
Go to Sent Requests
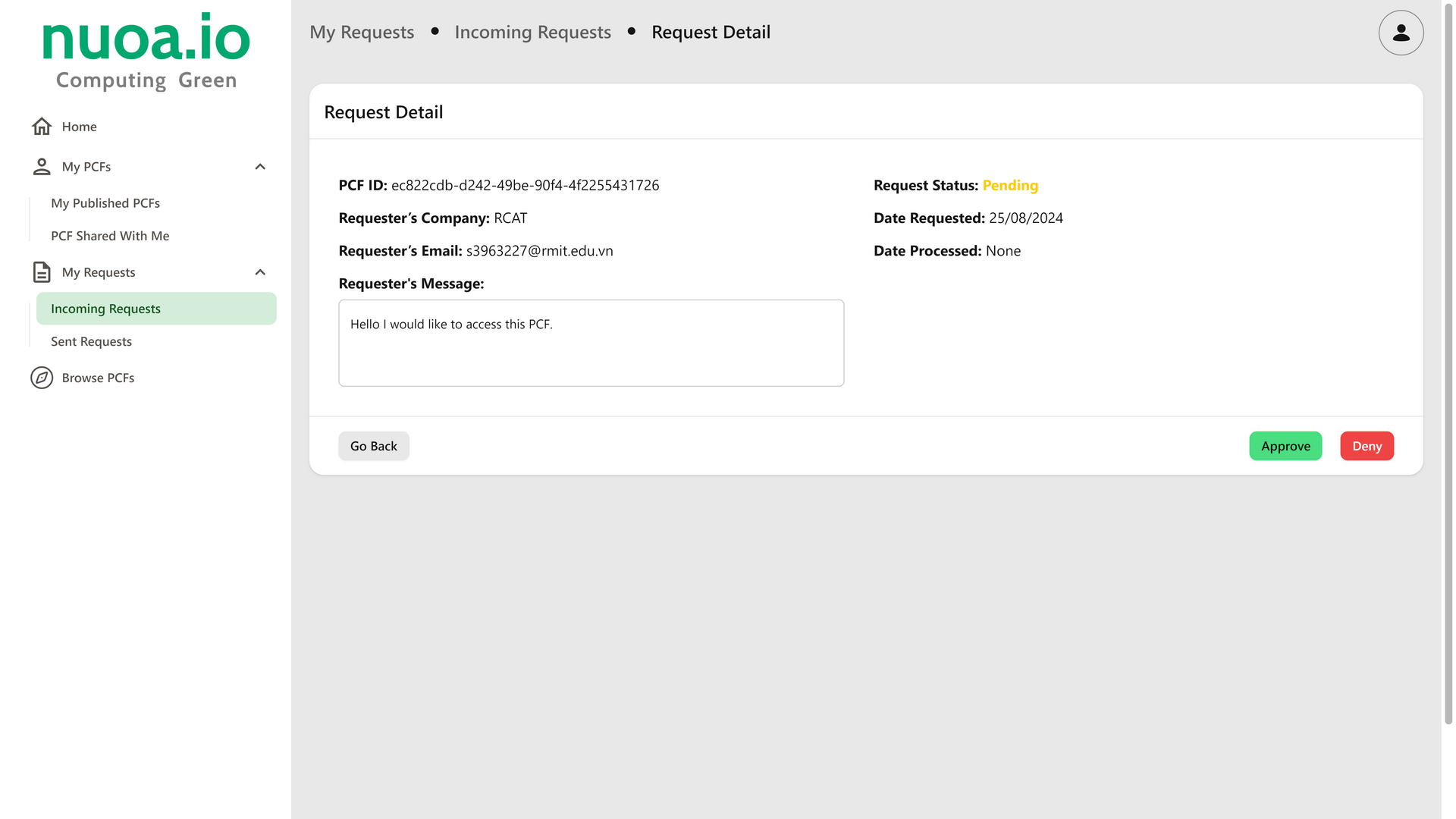[x=91, y=341]
